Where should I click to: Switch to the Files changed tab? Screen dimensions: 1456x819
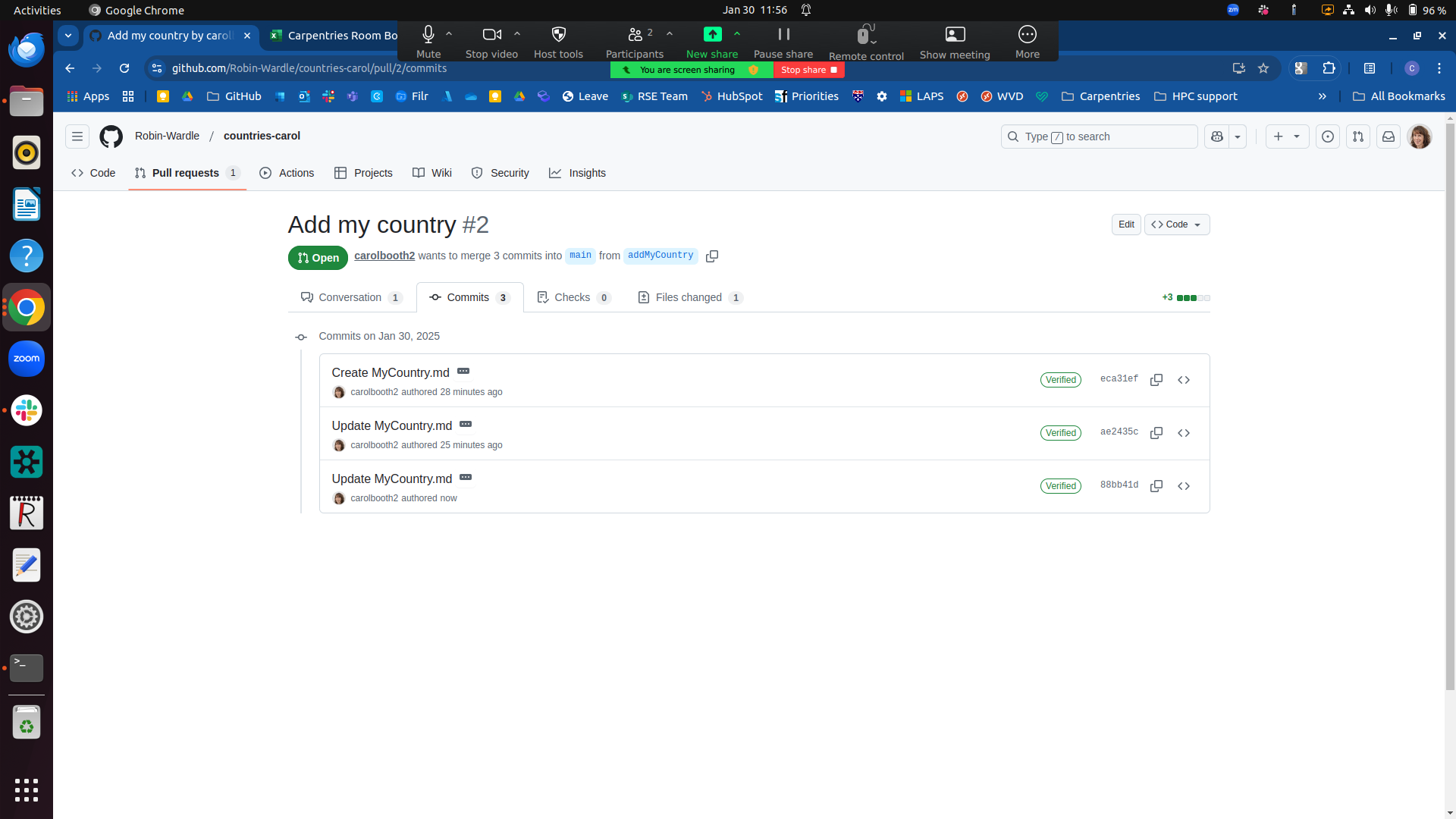pos(689,297)
